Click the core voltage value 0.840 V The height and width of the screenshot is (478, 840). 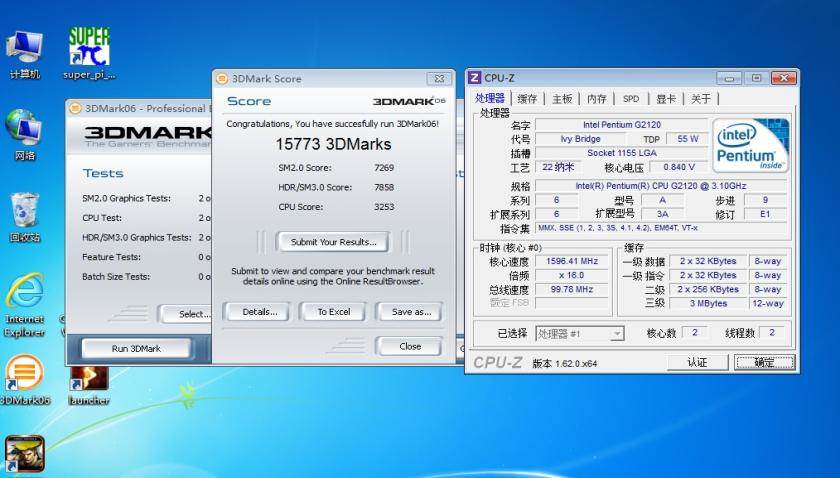[679, 167]
